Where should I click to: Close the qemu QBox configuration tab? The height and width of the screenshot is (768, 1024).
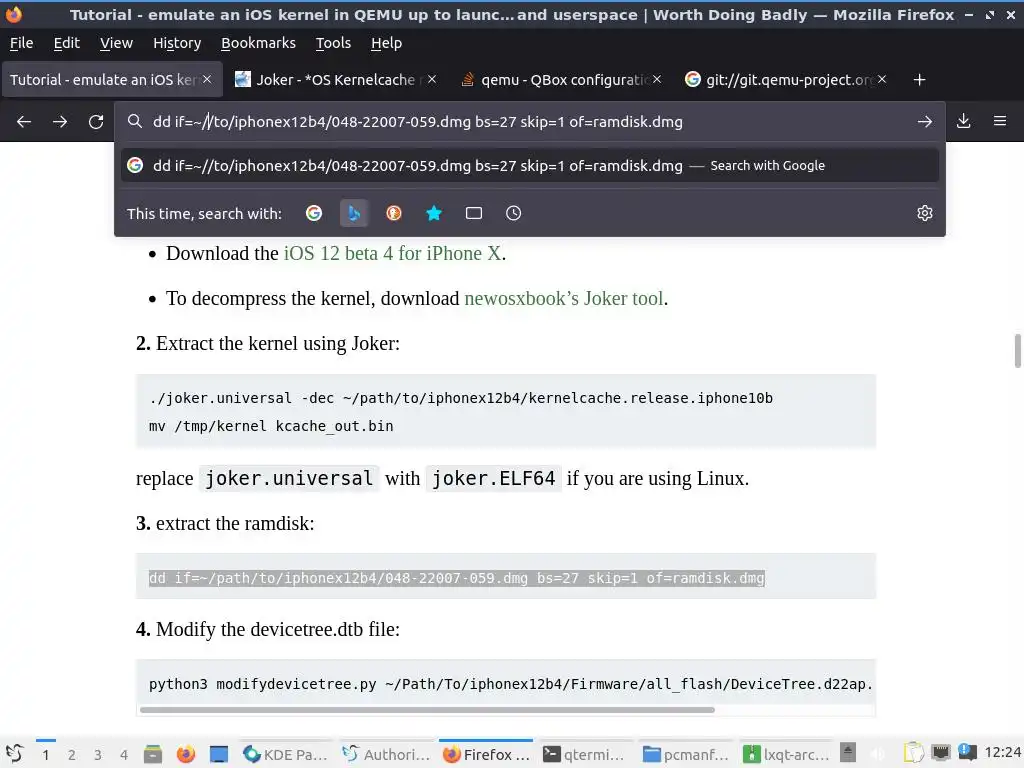657,79
